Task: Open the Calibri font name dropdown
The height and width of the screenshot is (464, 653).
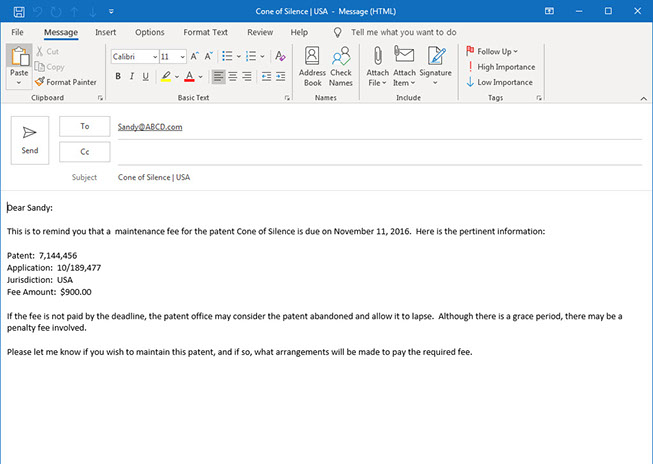Action: 134,56
